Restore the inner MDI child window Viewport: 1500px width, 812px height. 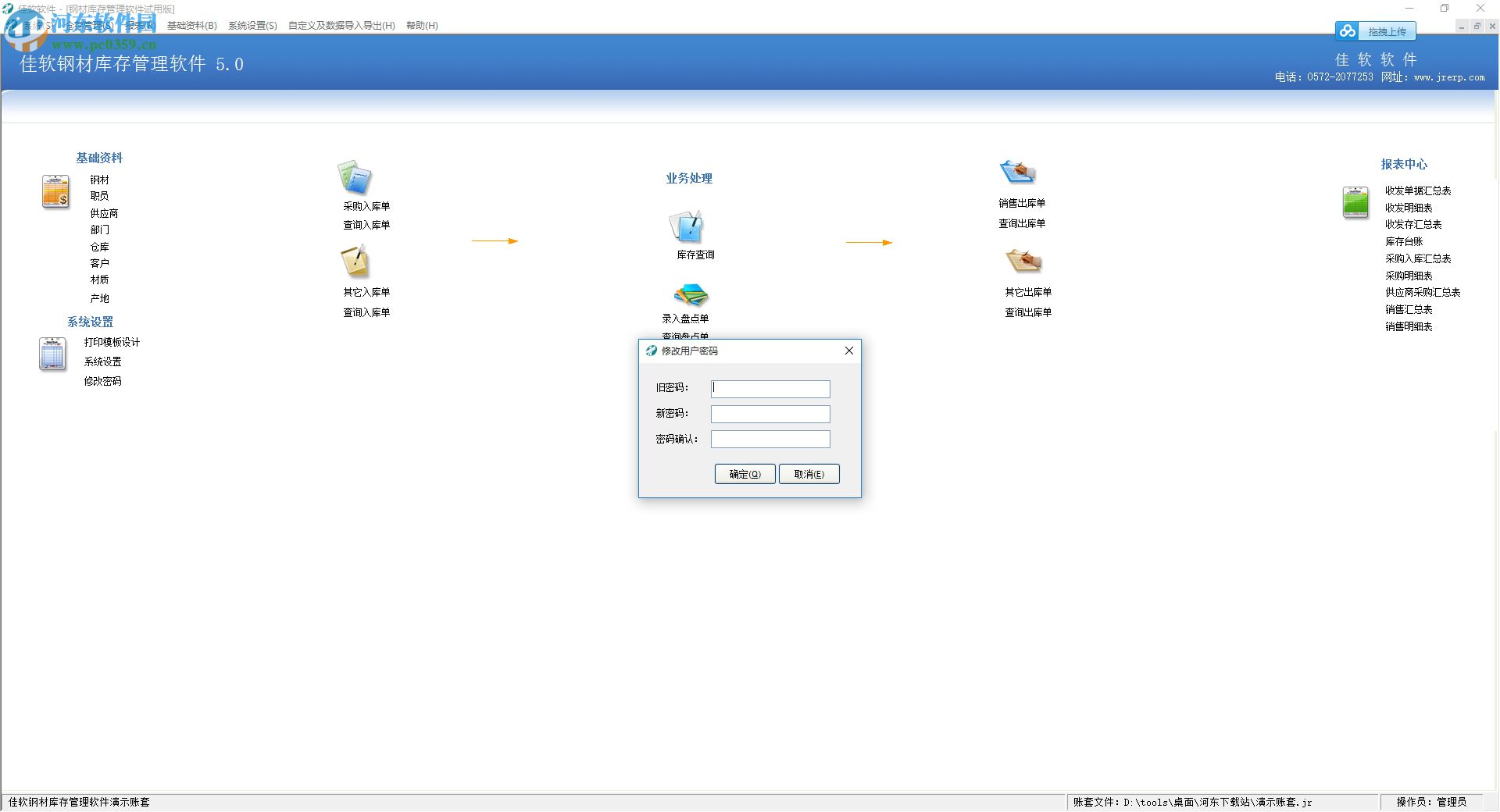click(1477, 26)
